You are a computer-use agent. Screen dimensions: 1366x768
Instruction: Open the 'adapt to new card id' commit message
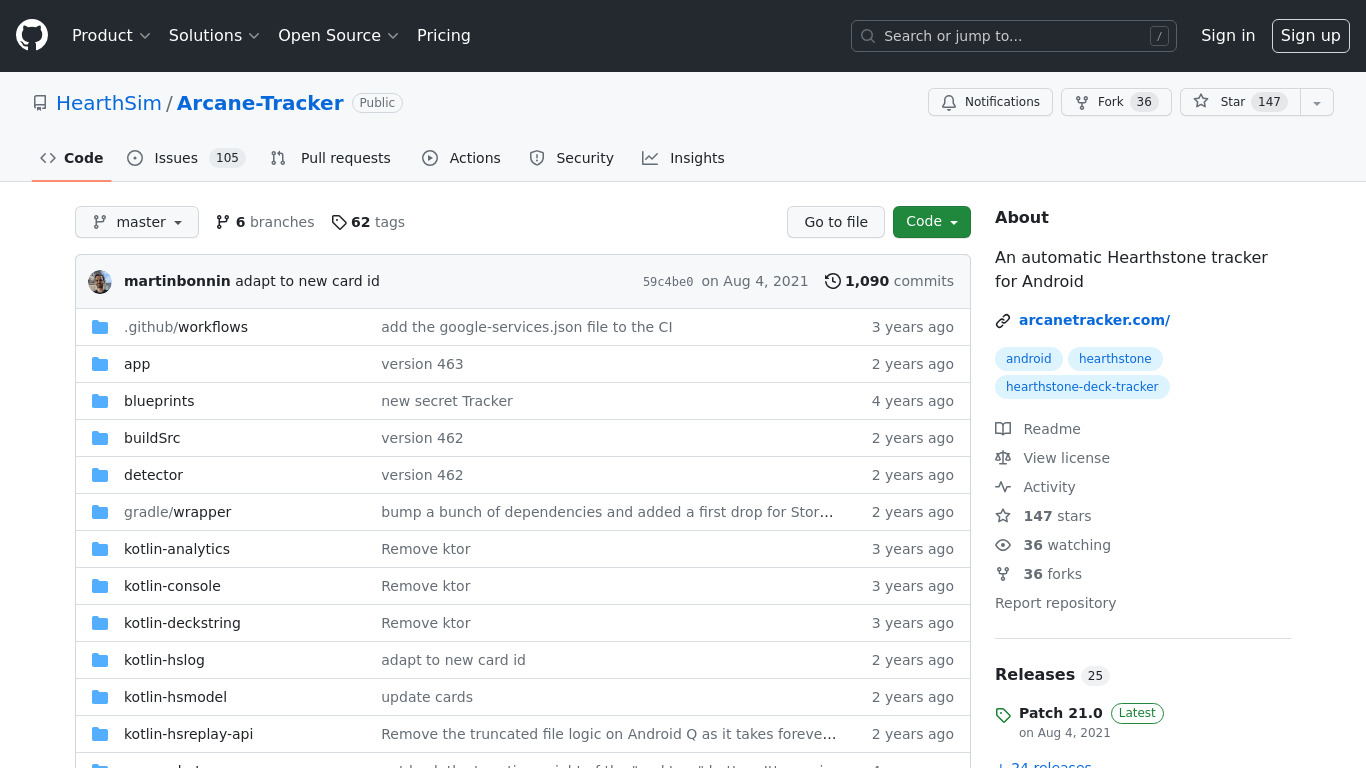(307, 281)
